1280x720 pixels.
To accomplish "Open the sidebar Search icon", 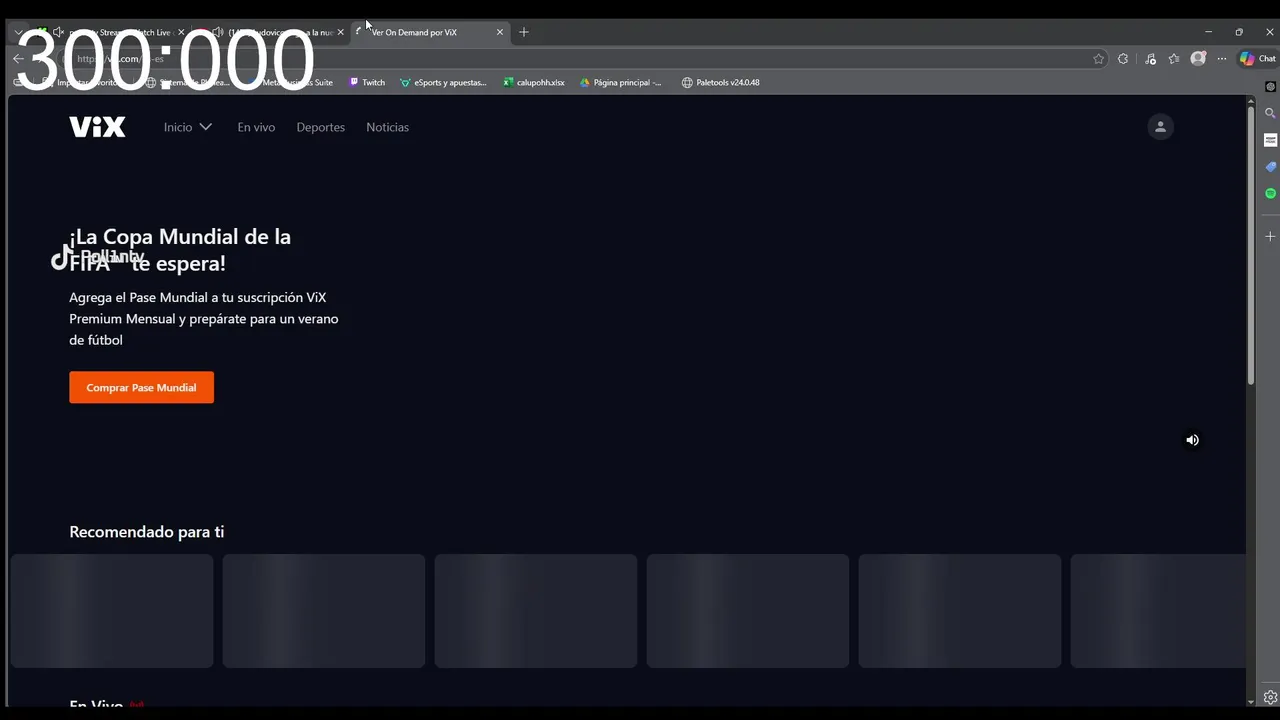I will (x=1270, y=113).
